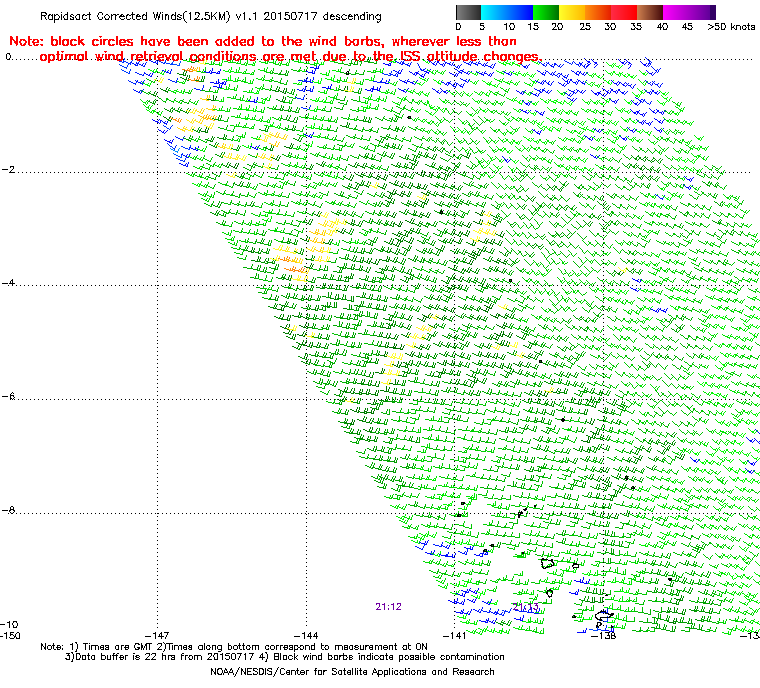Select the orange 25-30 knots legend segment
This screenshot has height=688, width=760.
[598, 12]
